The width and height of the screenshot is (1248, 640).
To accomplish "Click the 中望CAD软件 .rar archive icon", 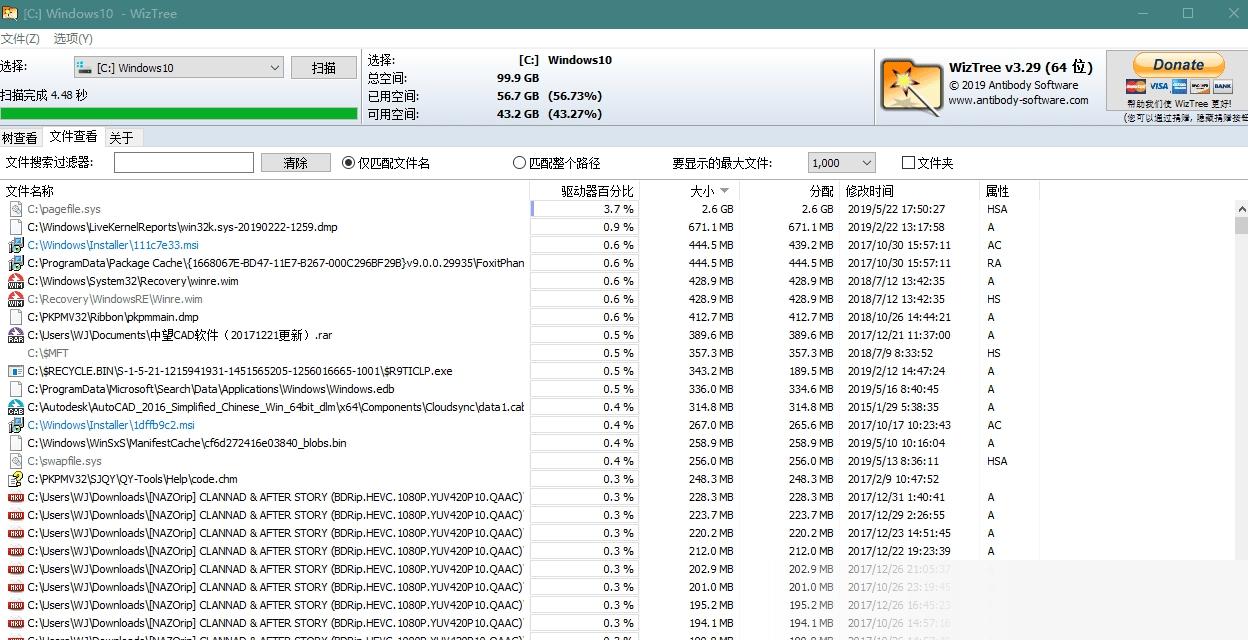I will point(15,335).
